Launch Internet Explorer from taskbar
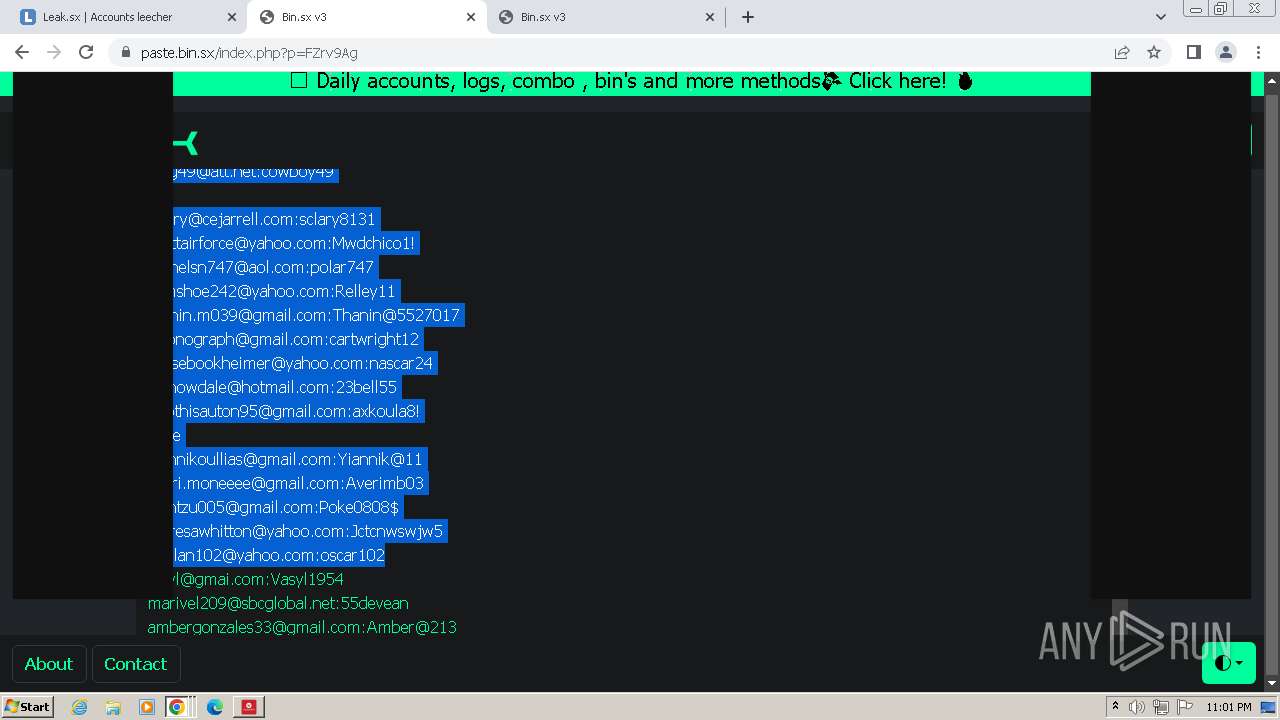This screenshot has width=1280, height=720. click(79, 707)
